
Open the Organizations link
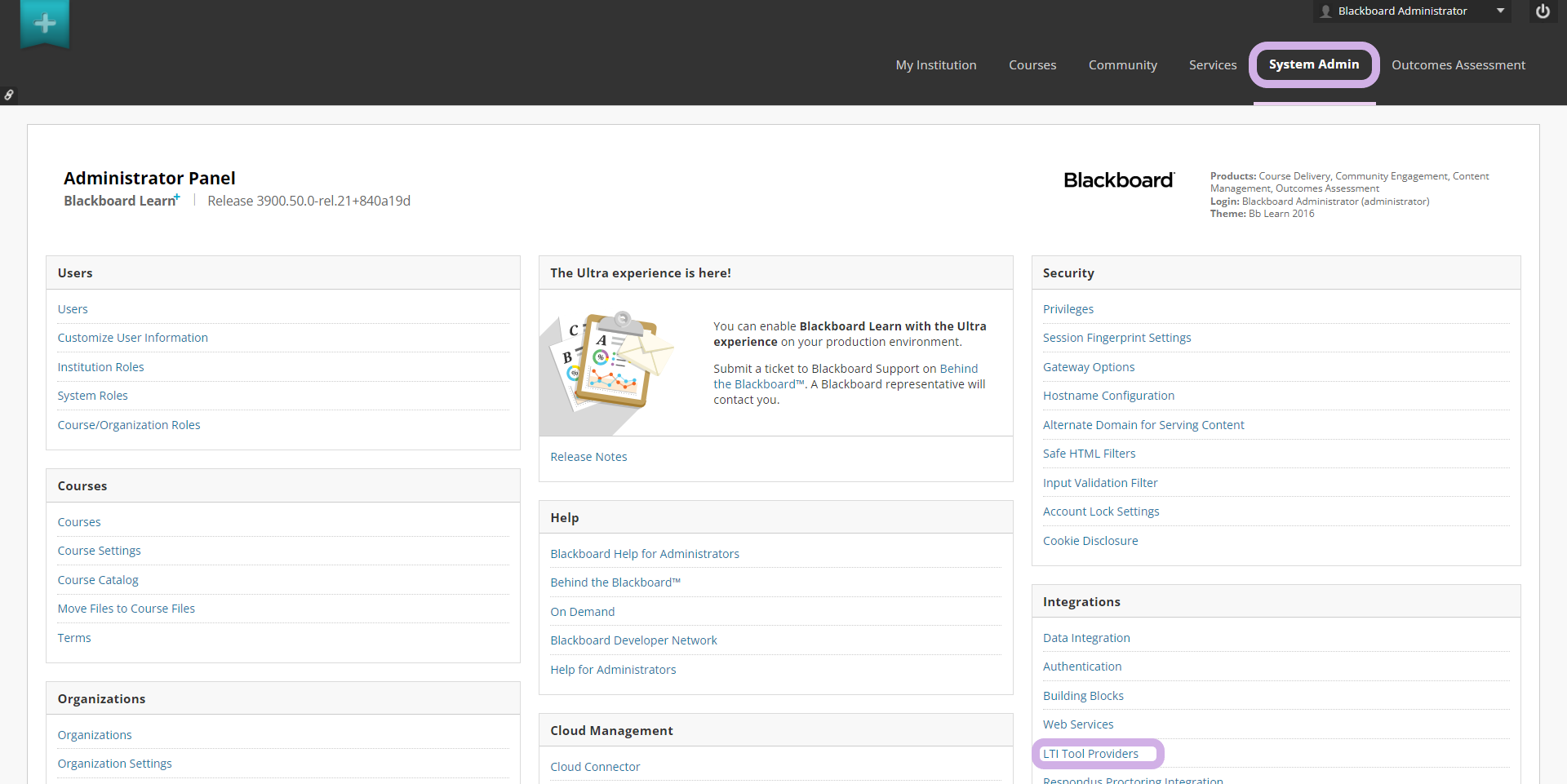pos(95,735)
